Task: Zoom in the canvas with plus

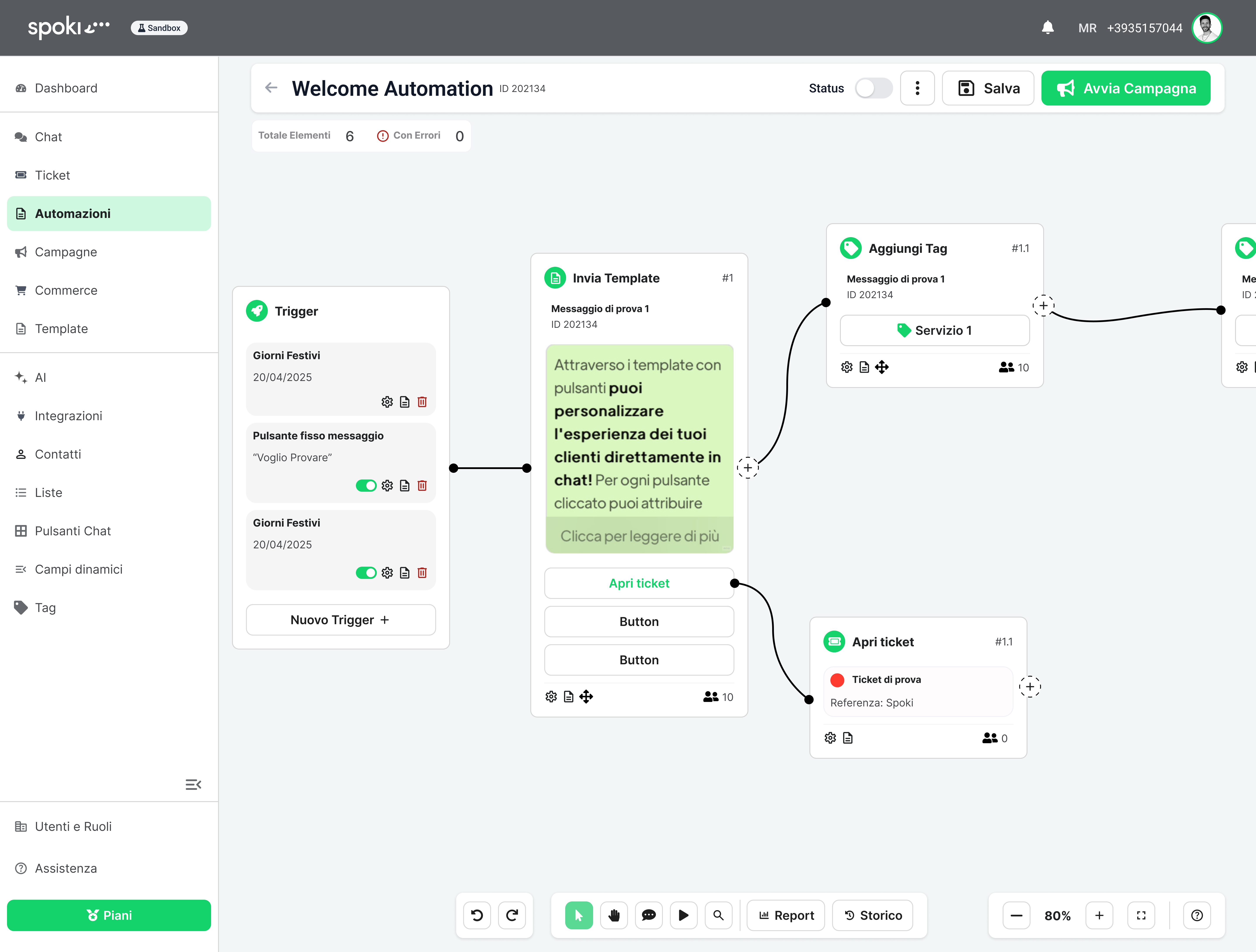Action: point(1099,915)
